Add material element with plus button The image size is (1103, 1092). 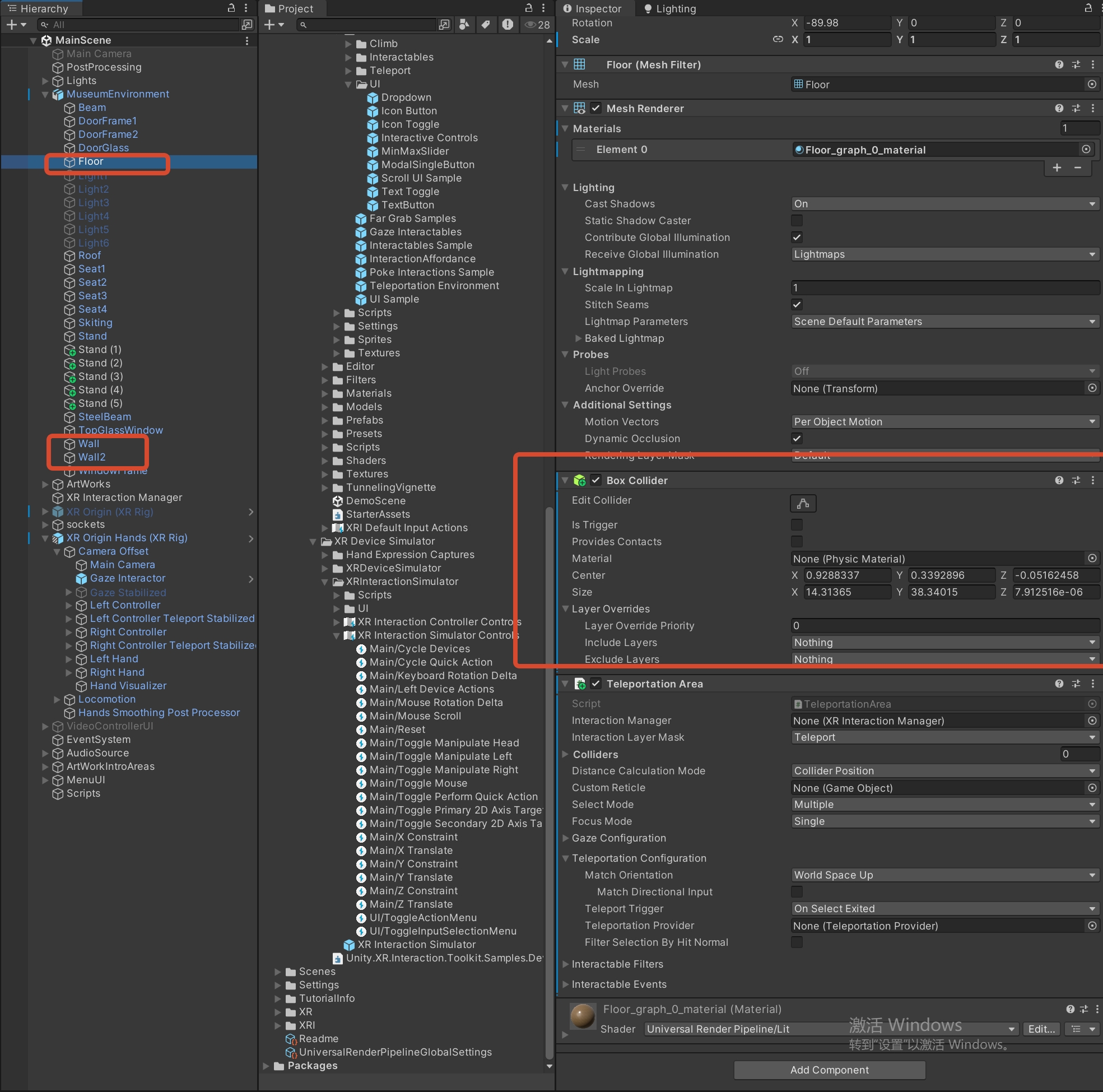click(1057, 168)
